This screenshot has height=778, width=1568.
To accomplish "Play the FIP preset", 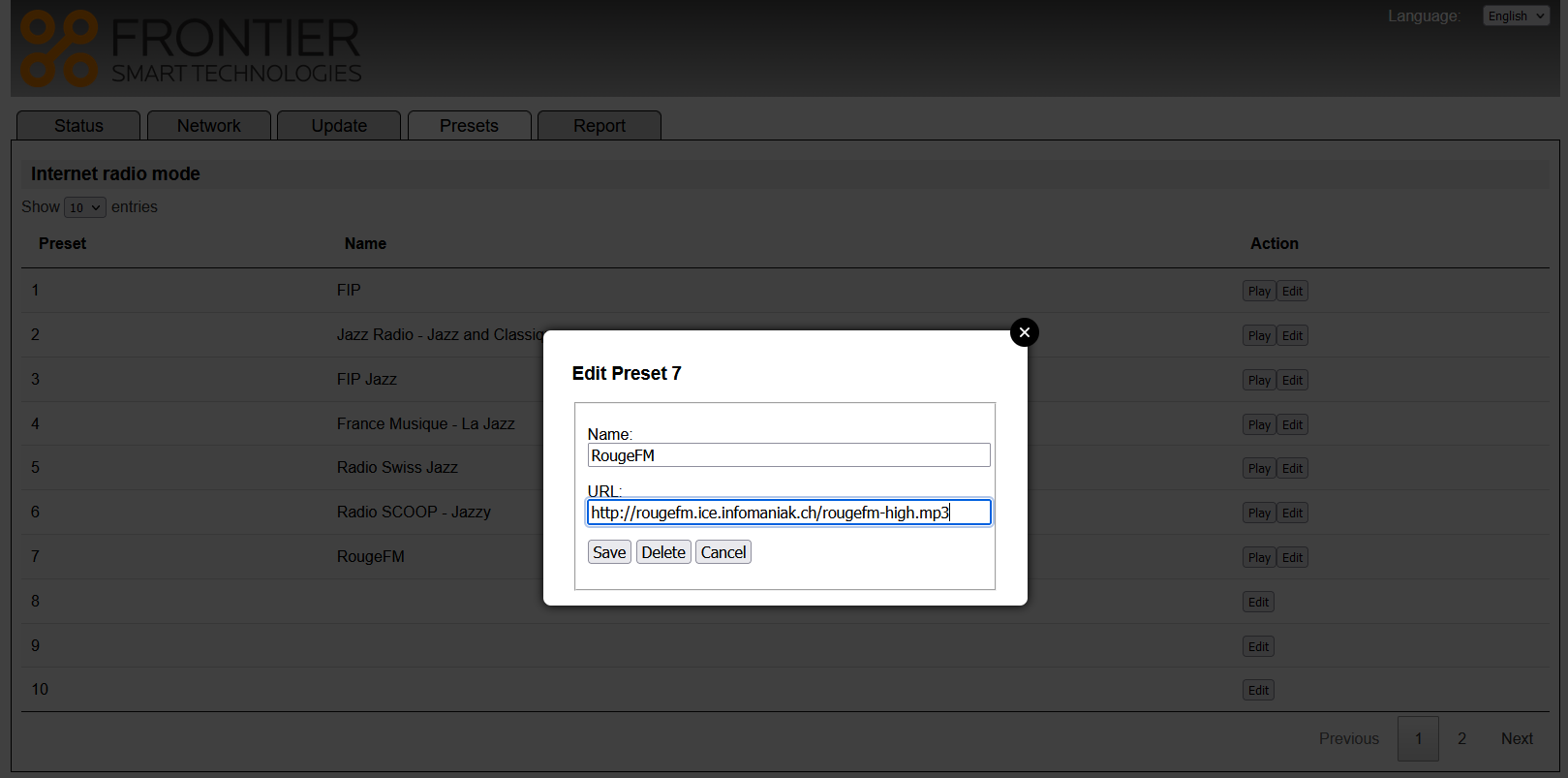I will tap(1259, 292).
